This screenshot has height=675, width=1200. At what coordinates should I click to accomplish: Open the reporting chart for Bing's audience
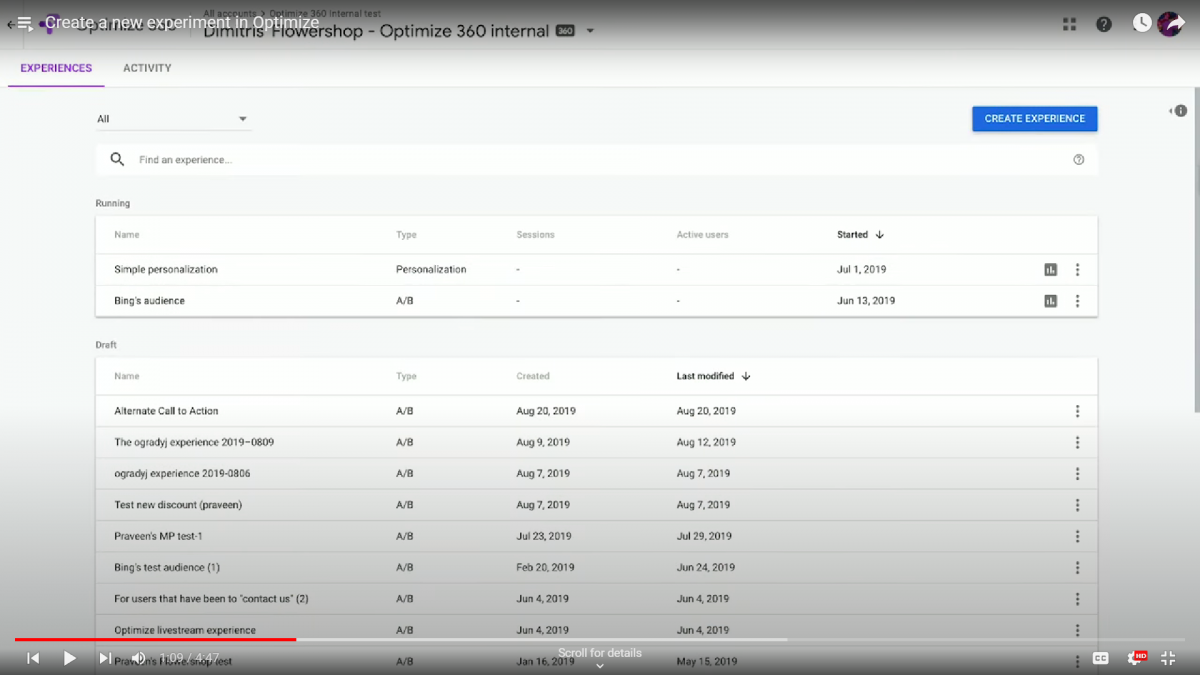pos(1050,300)
